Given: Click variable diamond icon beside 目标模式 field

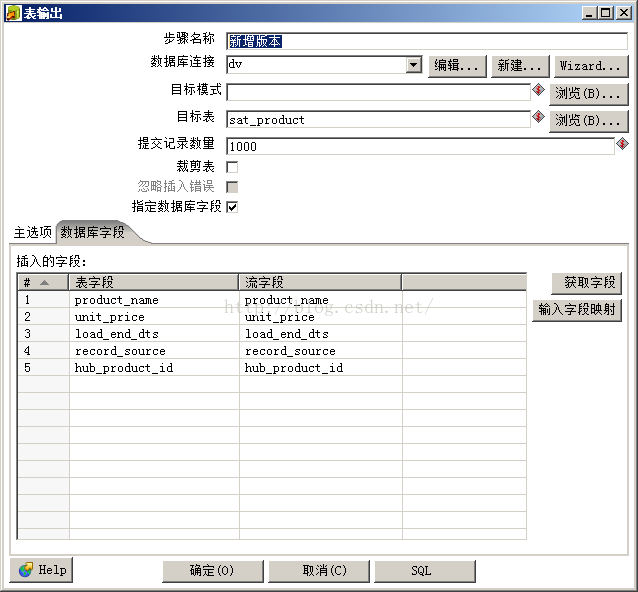Looking at the screenshot, I should [538, 90].
